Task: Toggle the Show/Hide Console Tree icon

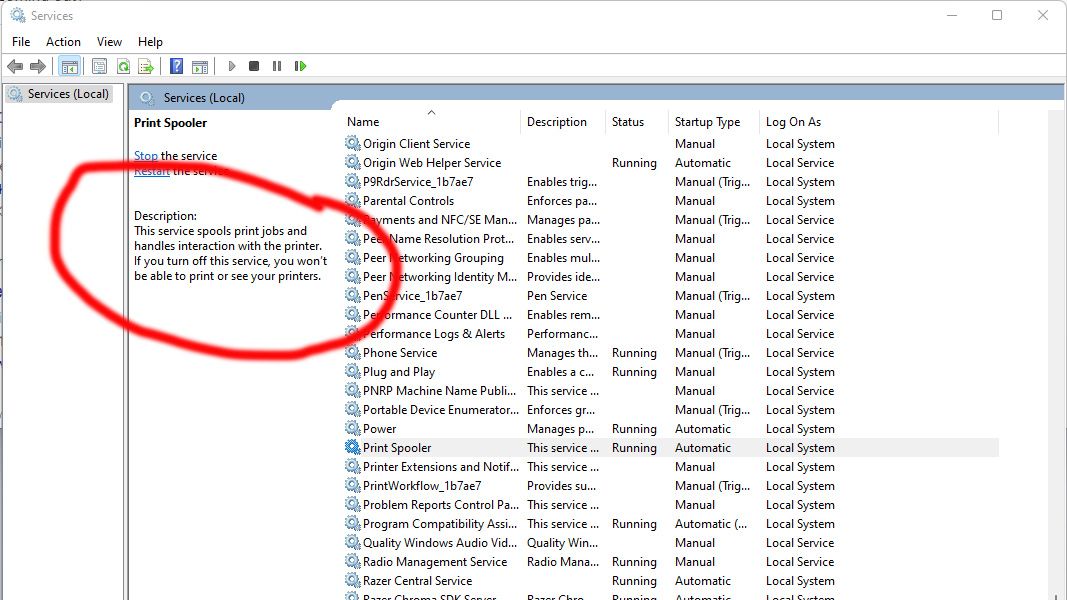Action: 68,66
